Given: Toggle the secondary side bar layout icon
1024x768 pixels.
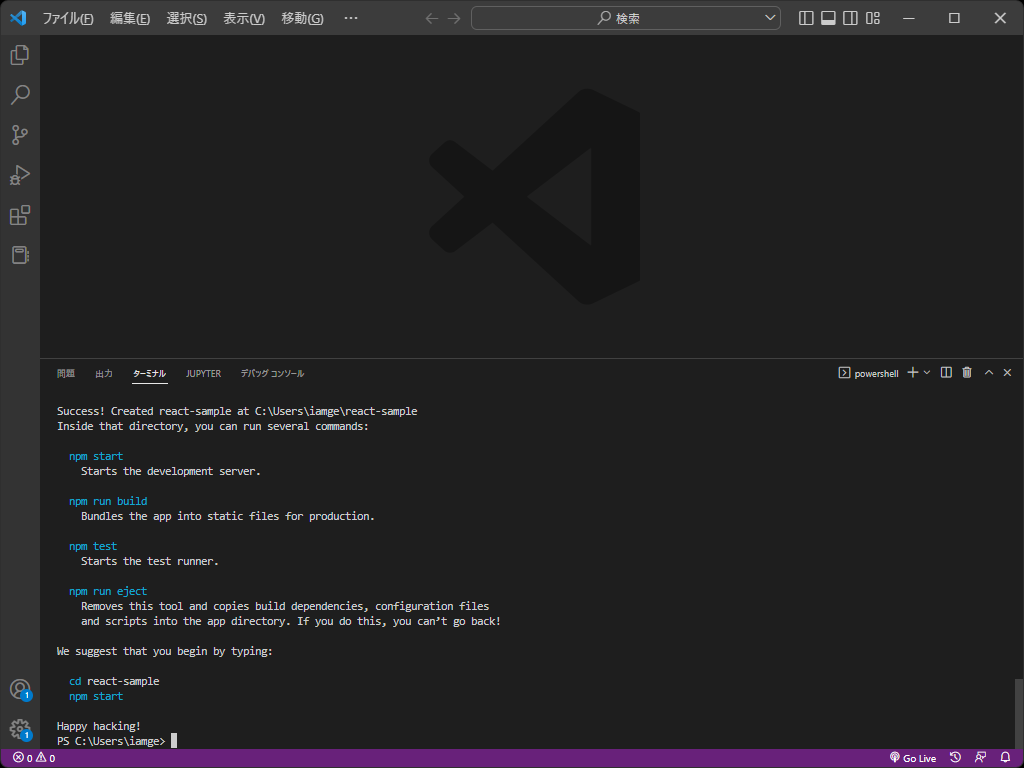Looking at the screenshot, I should (x=850, y=18).
